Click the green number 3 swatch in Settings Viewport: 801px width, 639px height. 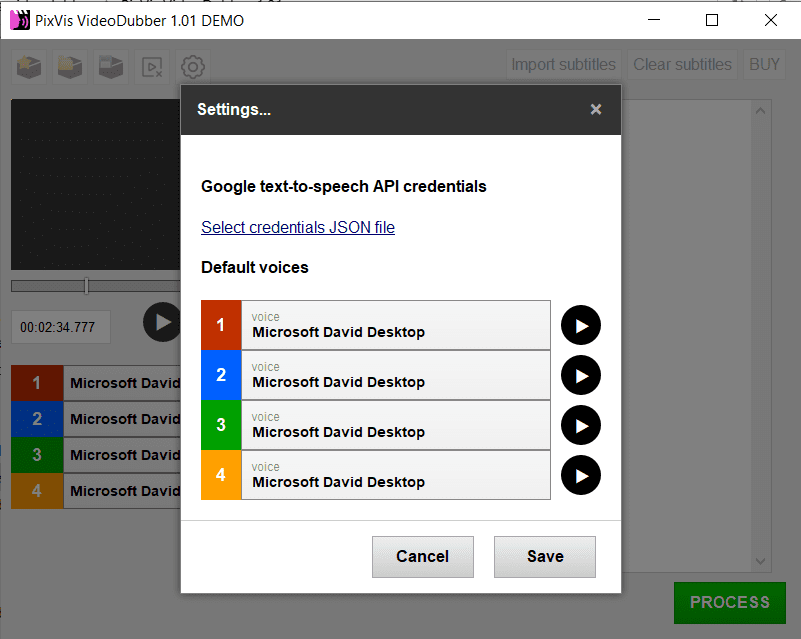tap(221, 425)
